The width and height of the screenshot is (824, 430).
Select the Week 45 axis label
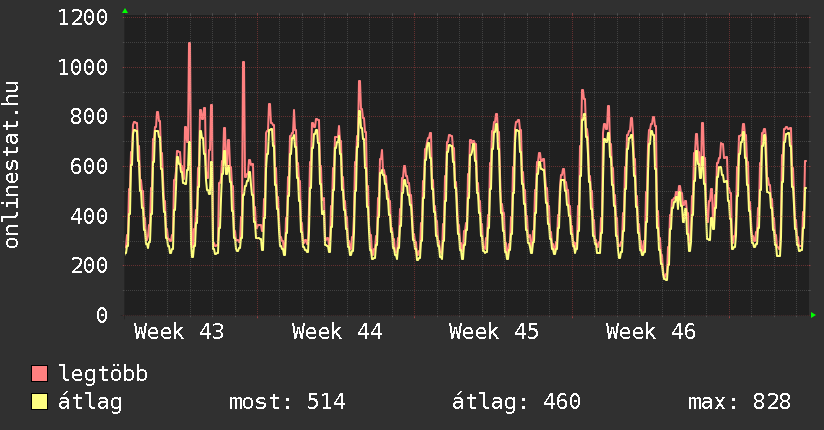coord(494,332)
